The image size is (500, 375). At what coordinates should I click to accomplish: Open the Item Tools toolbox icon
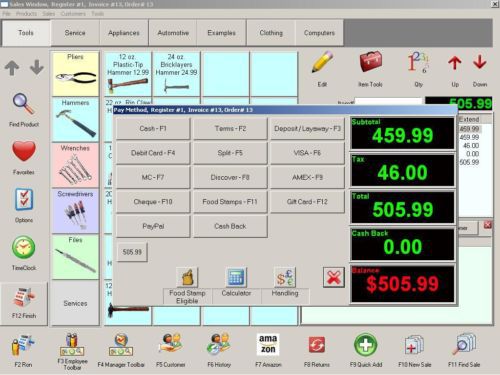(370, 62)
